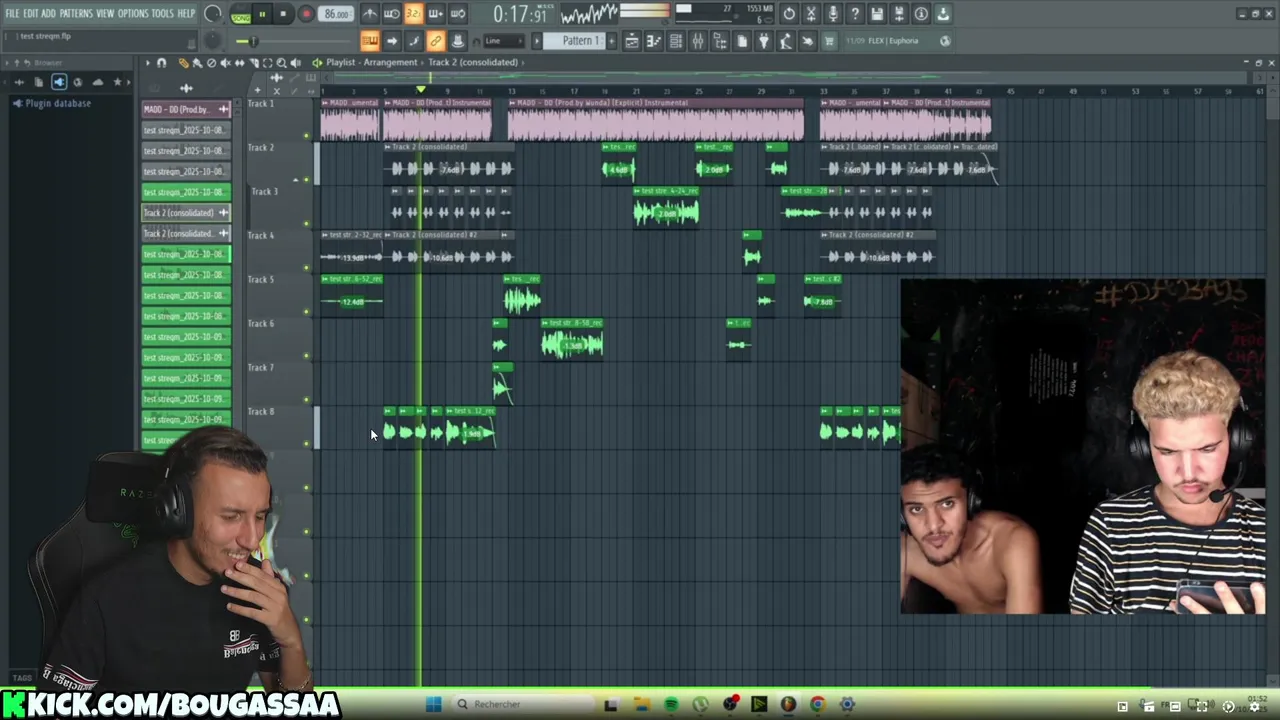Viewport: 1280px width, 720px height.
Task: Open the Mixer icon
Action: point(698,41)
